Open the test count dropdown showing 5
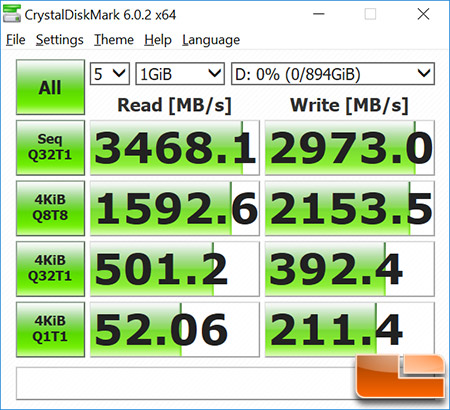The width and height of the screenshot is (450, 410). [110, 74]
